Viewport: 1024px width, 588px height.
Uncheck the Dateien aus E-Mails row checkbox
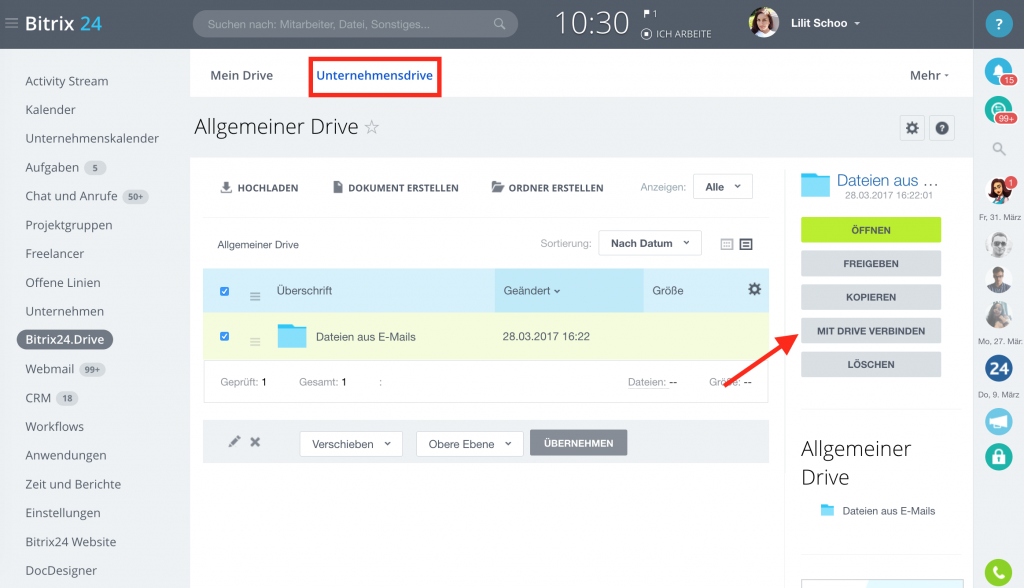[x=225, y=336]
